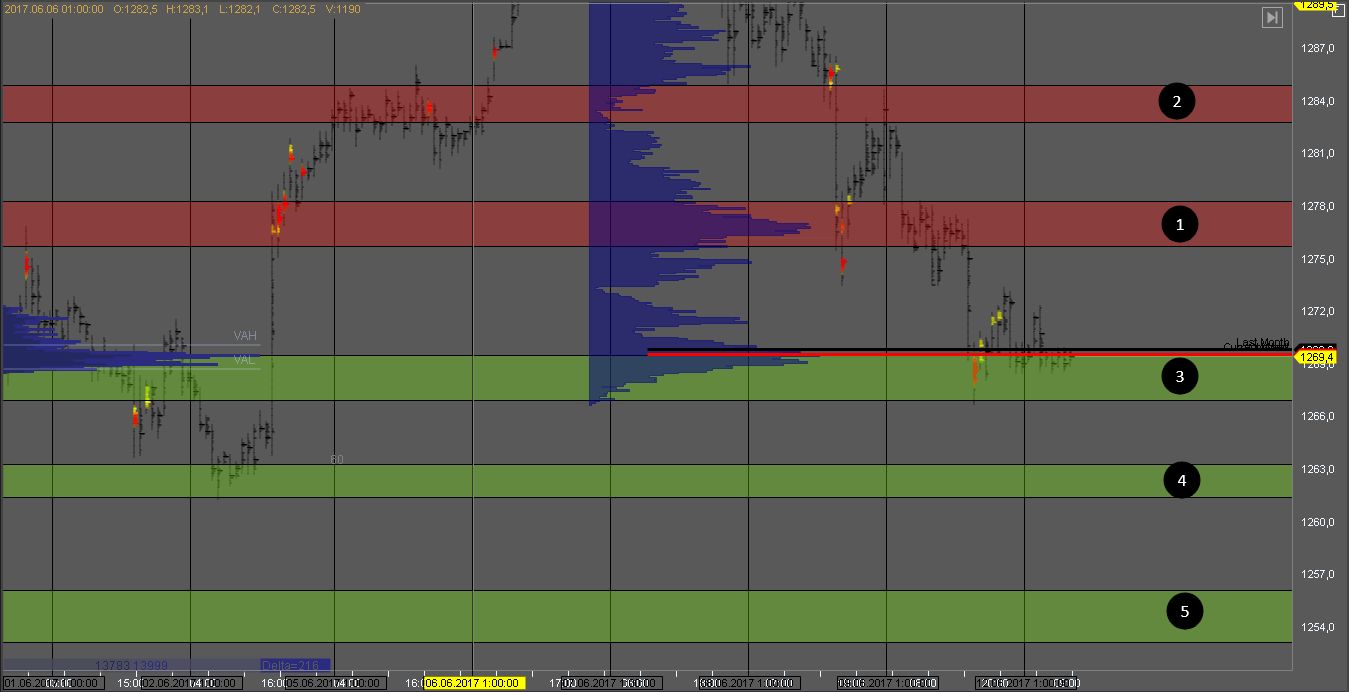Select the red horizontal level line
The width and height of the screenshot is (1349, 692).
coord(900,354)
